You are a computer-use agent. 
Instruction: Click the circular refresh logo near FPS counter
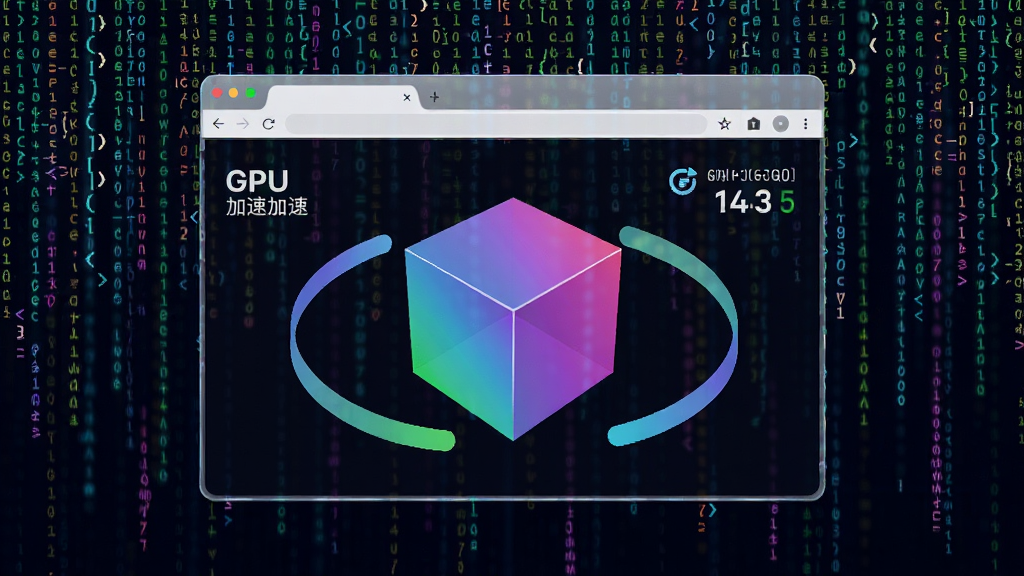tap(683, 181)
